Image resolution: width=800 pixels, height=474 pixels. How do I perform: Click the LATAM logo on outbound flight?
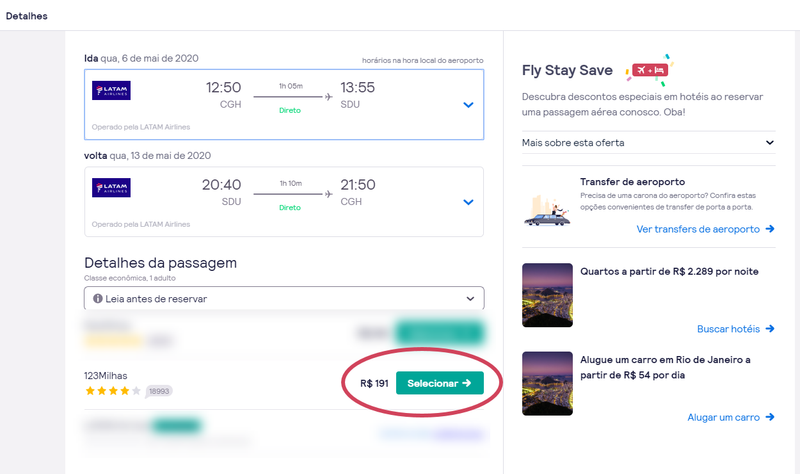click(x=112, y=92)
